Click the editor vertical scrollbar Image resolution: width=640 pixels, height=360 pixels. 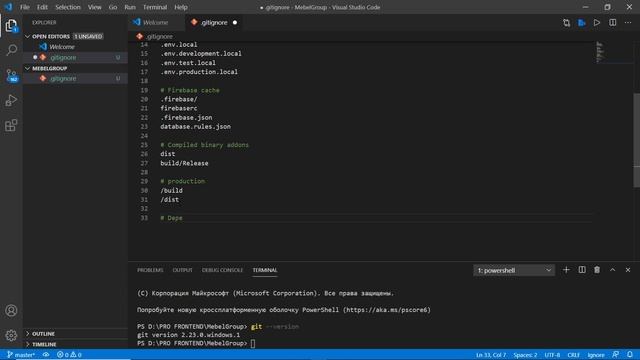(x=636, y=140)
